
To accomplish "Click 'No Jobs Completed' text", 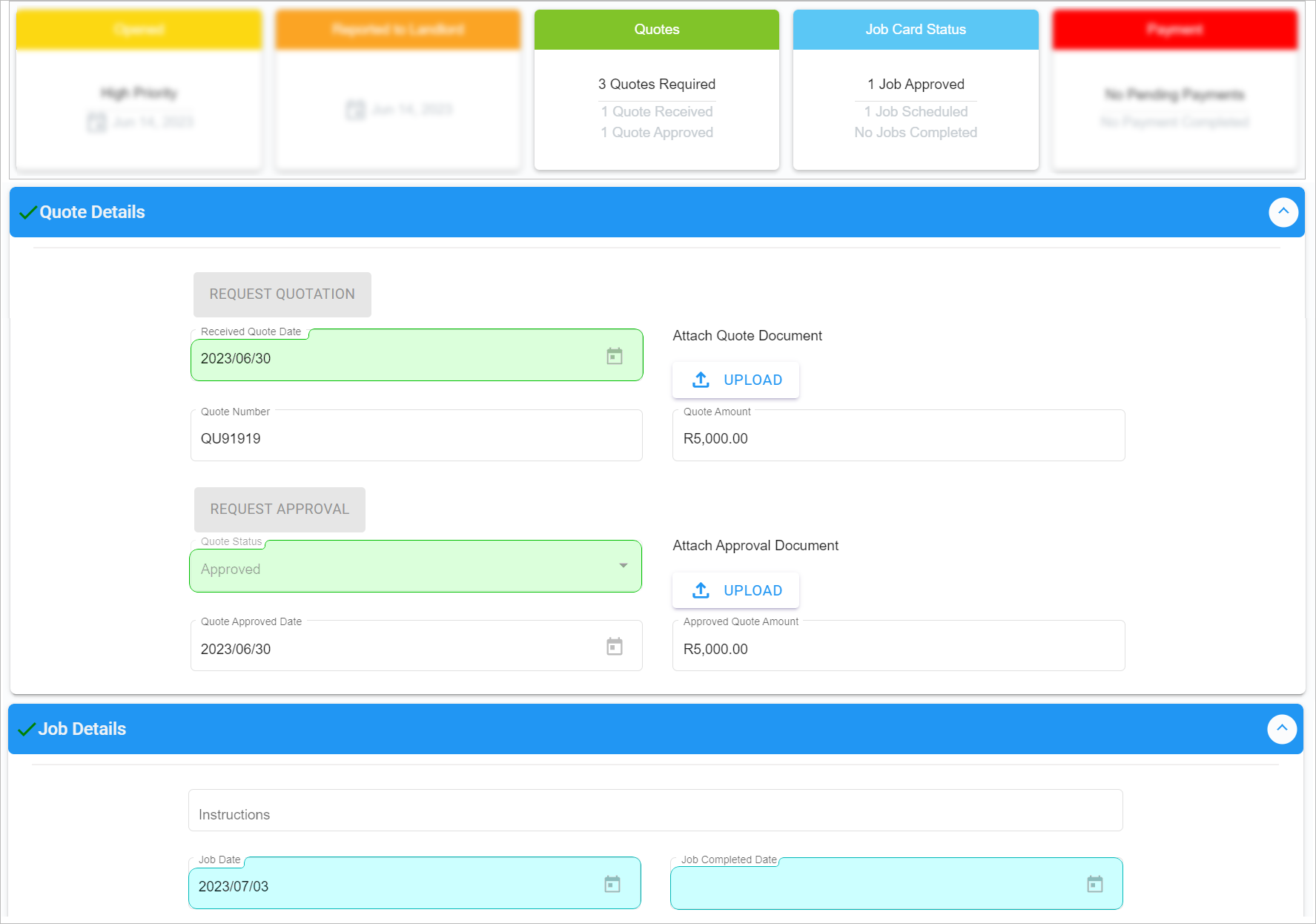I will coord(916,132).
